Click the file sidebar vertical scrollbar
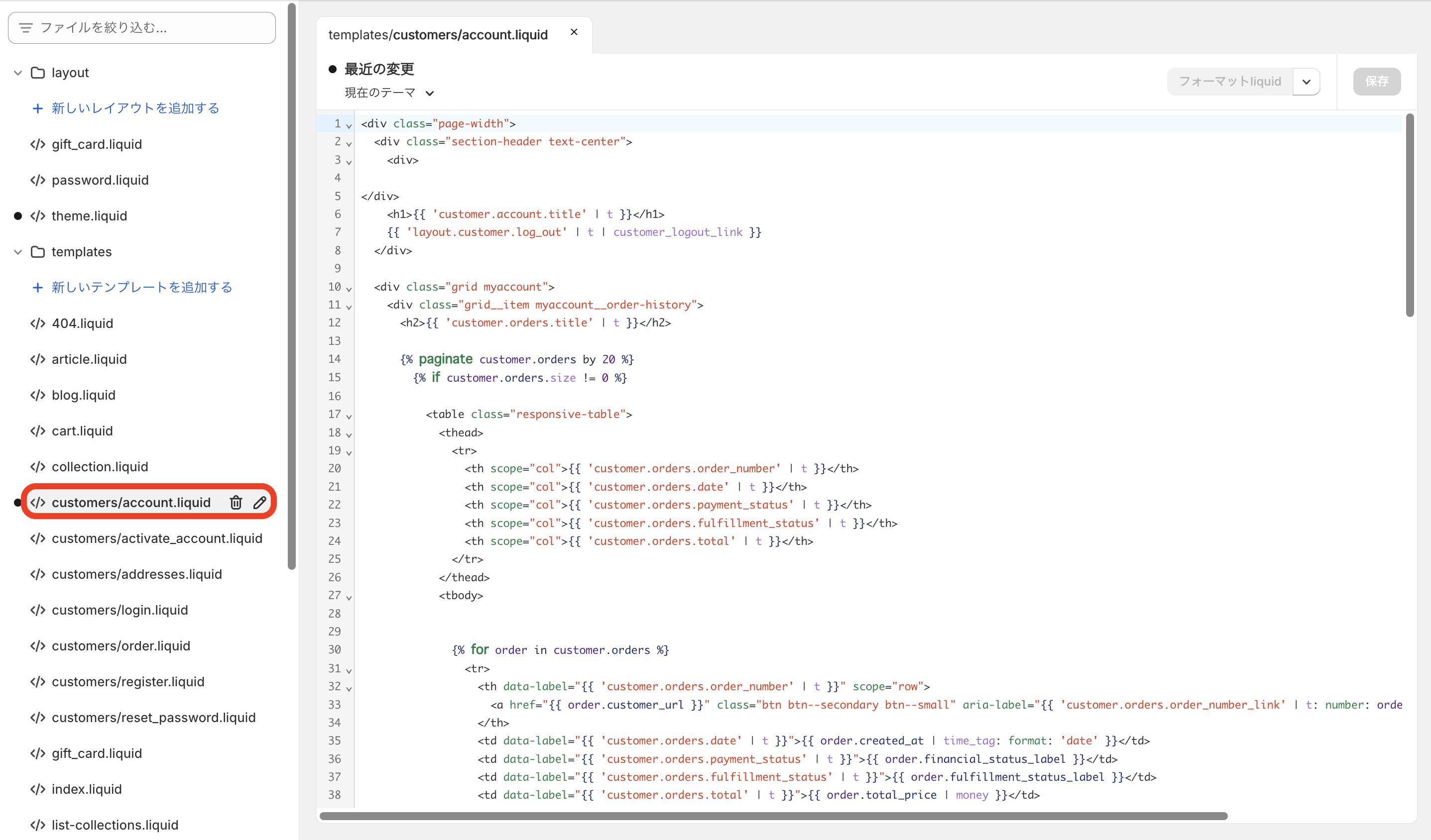 click(291, 286)
